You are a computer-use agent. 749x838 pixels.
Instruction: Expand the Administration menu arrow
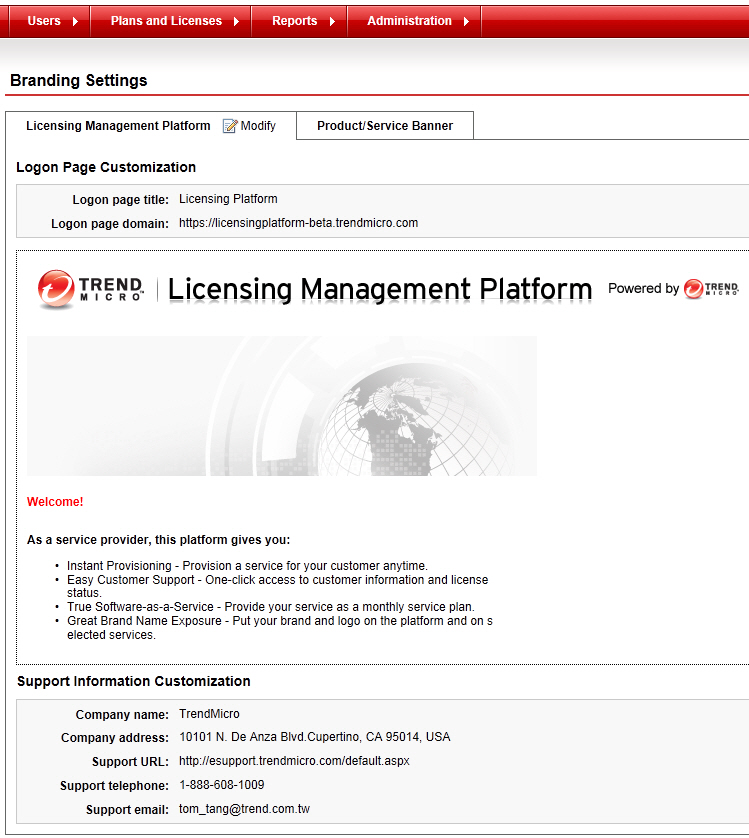[x=466, y=21]
